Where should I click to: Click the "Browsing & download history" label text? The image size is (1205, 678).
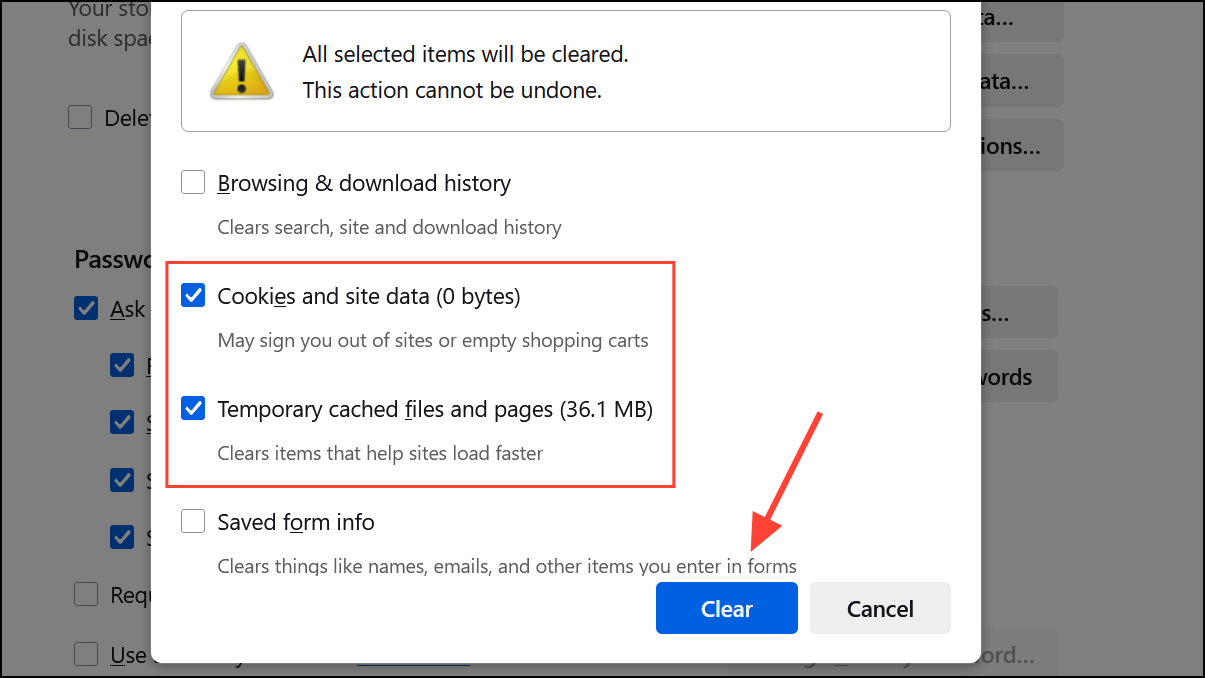[x=364, y=183]
